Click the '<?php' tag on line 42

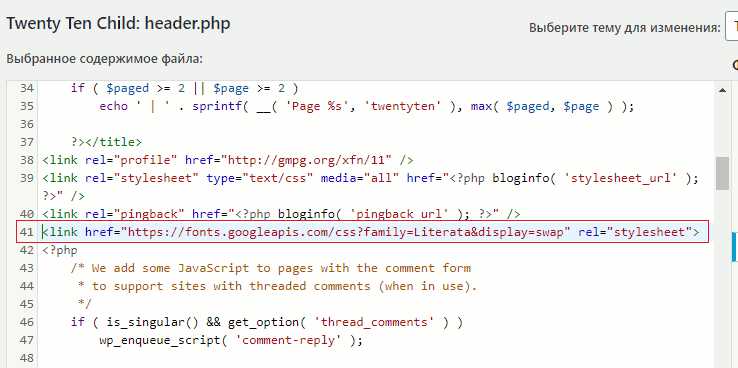pyautogui.click(x=60, y=250)
